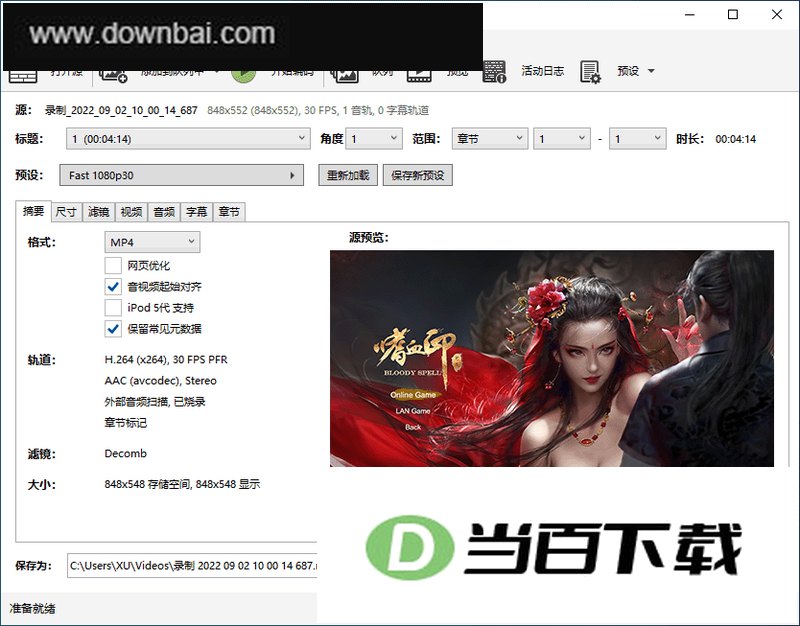Uncheck the 音视频起始对齐 option
The height and width of the screenshot is (626, 800).
point(113,286)
